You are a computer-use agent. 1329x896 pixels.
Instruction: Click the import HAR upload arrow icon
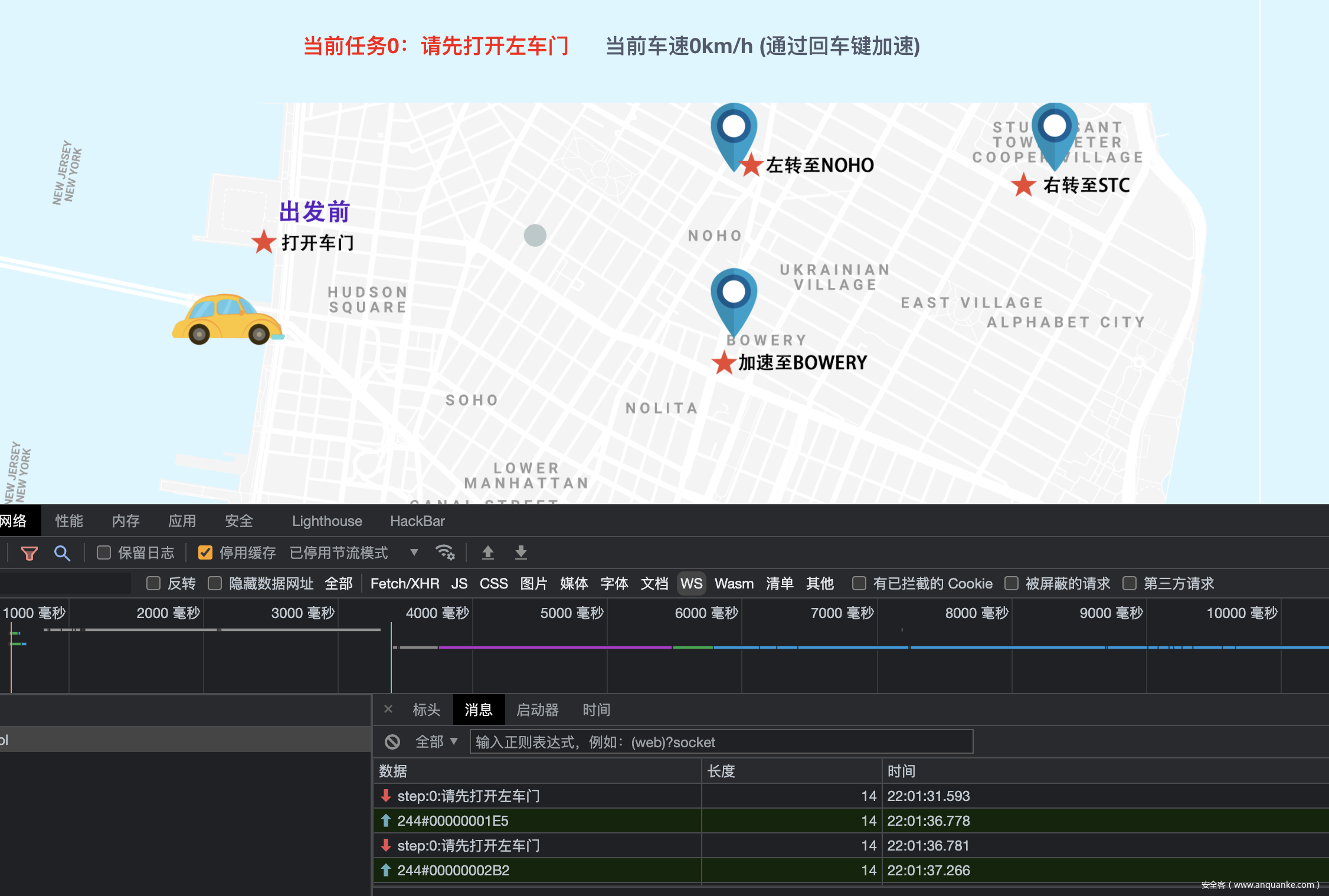pos(487,552)
